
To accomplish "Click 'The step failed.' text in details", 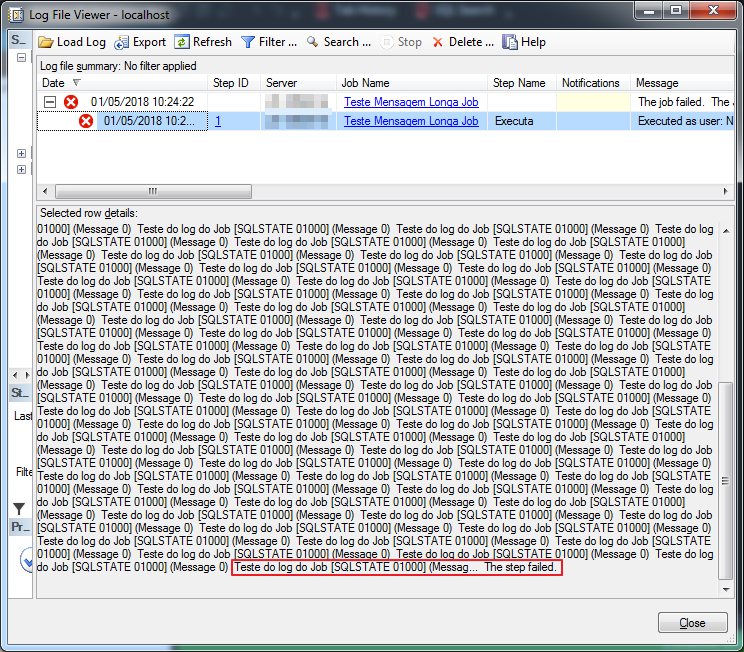I will [520, 567].
